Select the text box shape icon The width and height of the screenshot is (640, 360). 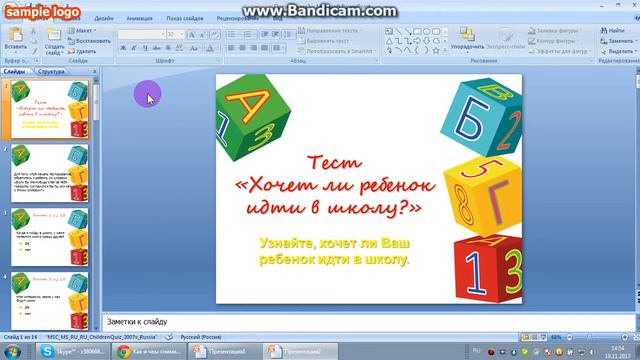point(389,31)
